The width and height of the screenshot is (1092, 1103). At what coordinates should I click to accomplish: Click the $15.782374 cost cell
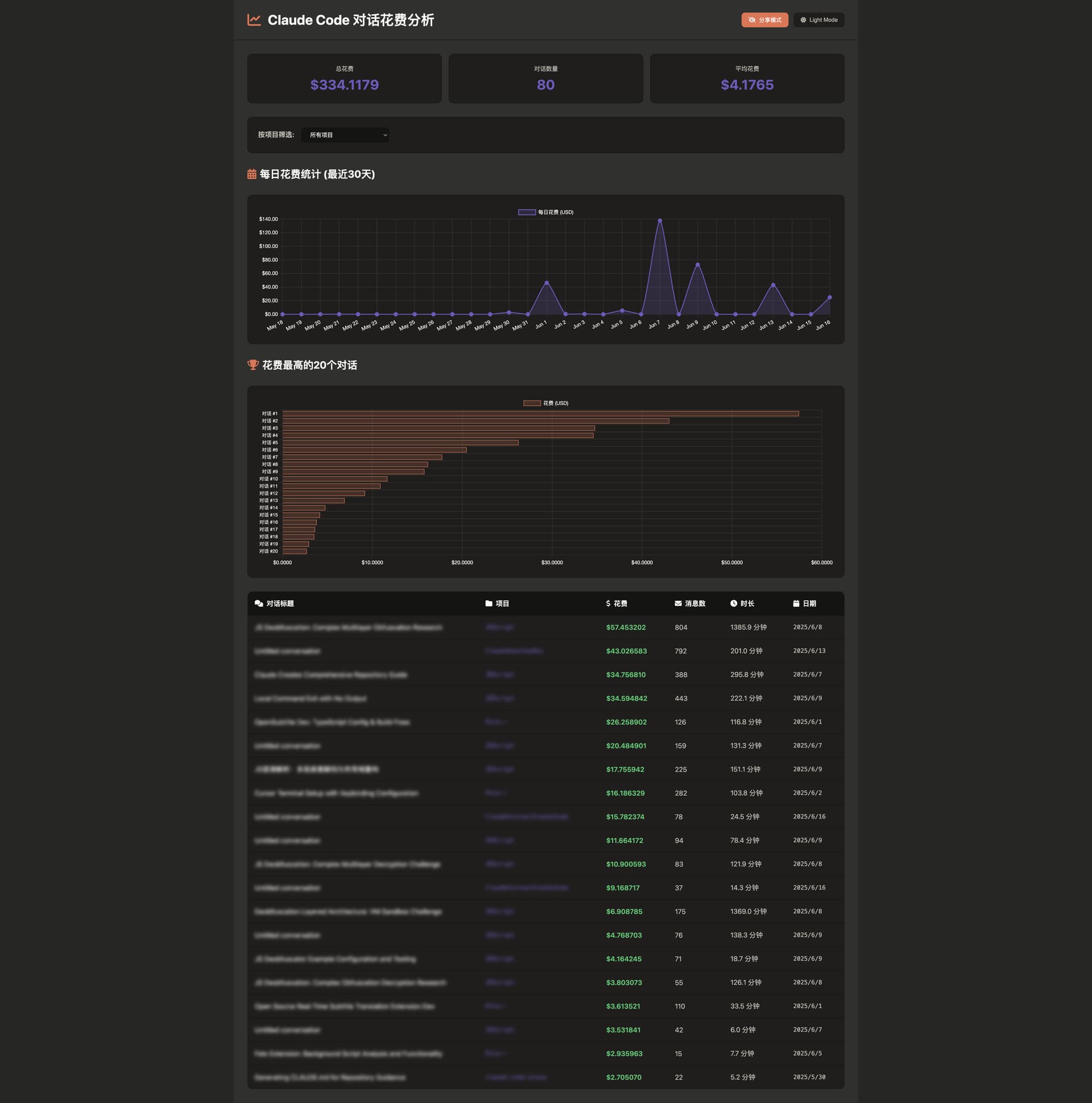click(625, 817)
